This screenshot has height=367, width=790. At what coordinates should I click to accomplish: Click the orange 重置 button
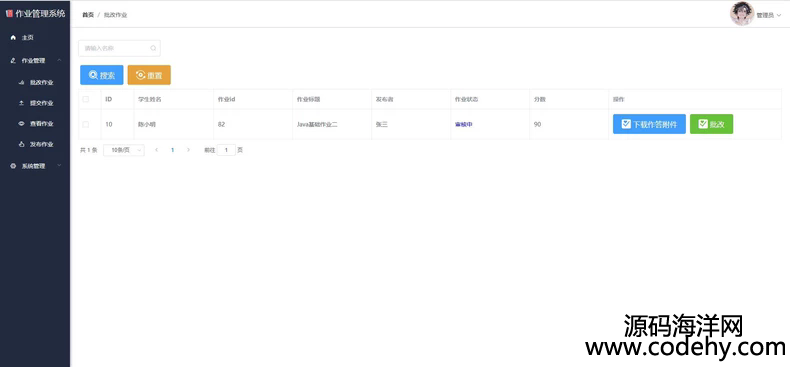(x=149, y=75)
